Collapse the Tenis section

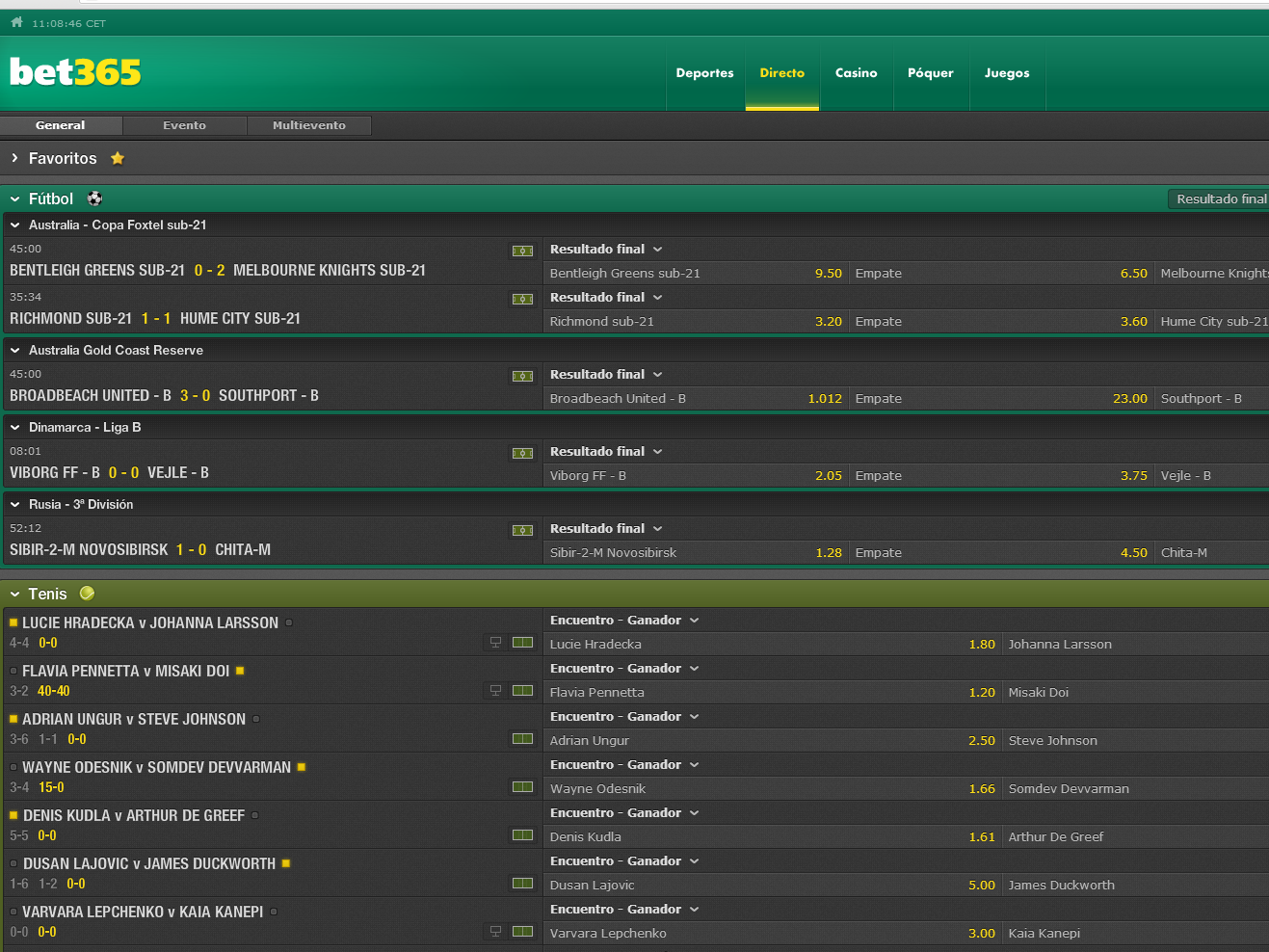(x=14, y=595)
